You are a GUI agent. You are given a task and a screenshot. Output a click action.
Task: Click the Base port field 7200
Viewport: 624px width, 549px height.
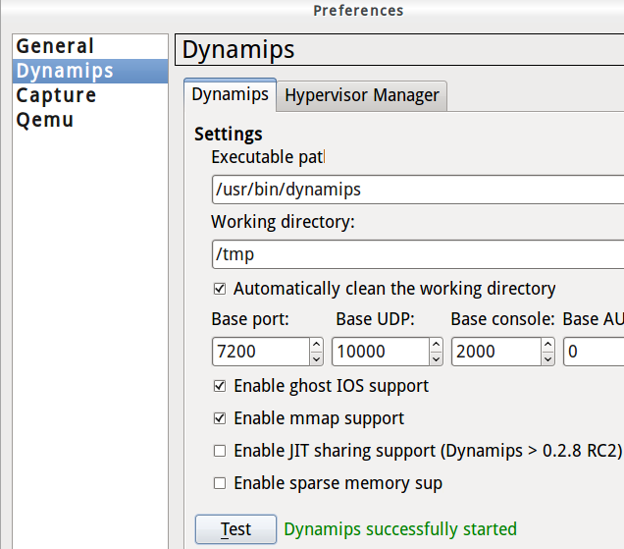[261, 352]
